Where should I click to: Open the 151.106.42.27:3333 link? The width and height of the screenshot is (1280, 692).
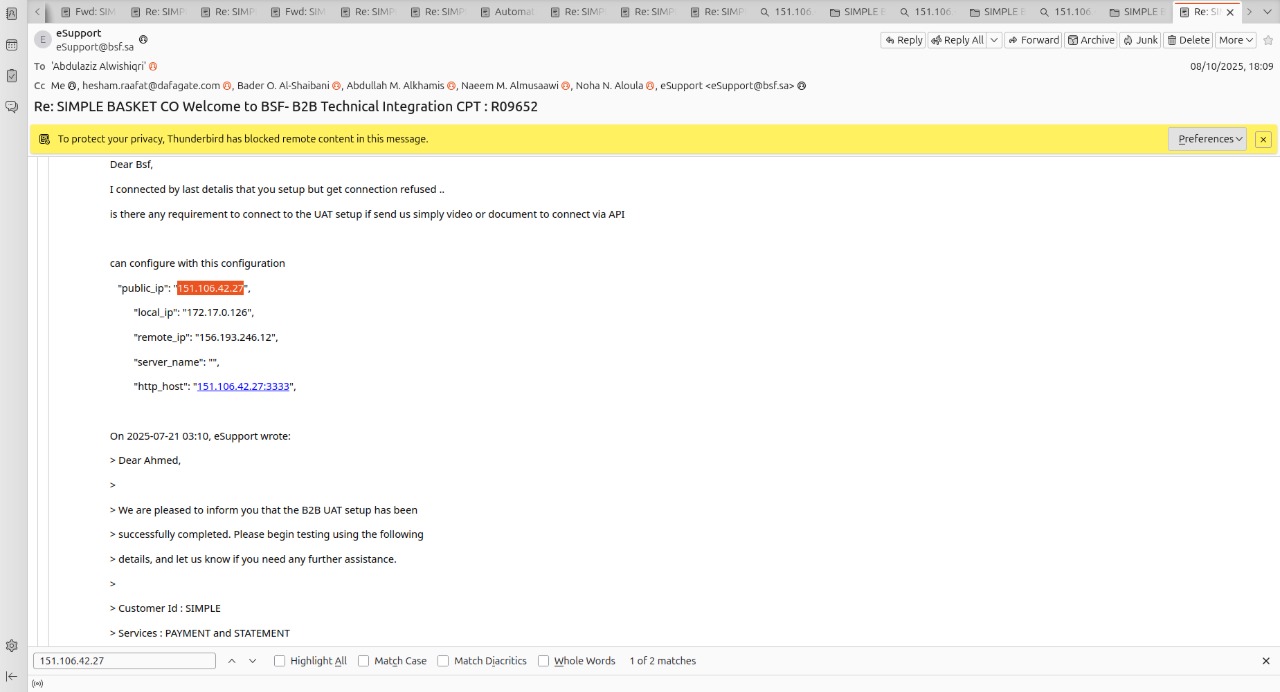tap(244, 386)
